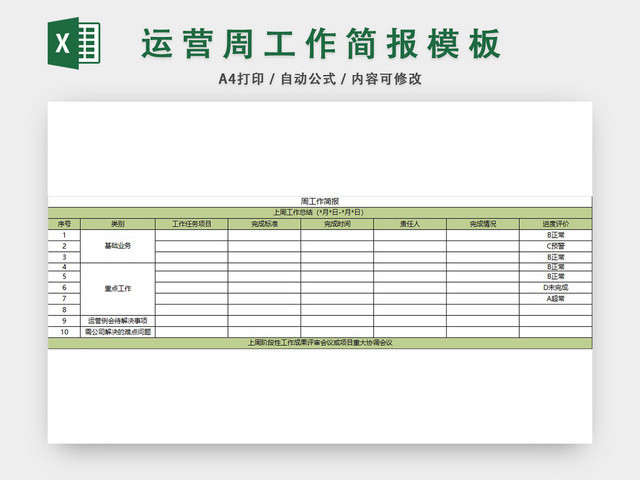
Task: Click the empty 责任人 cell in row 2
Action: (x=410, y=246)
